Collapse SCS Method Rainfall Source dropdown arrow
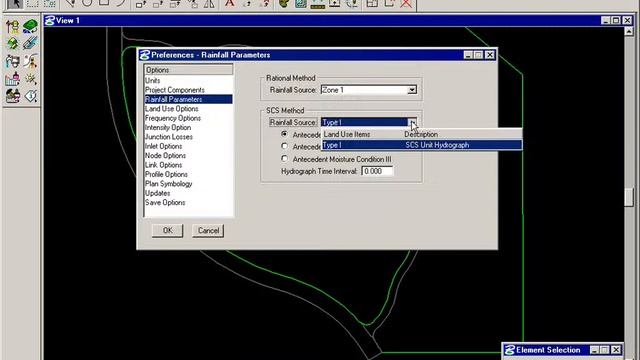 point(412,122)
